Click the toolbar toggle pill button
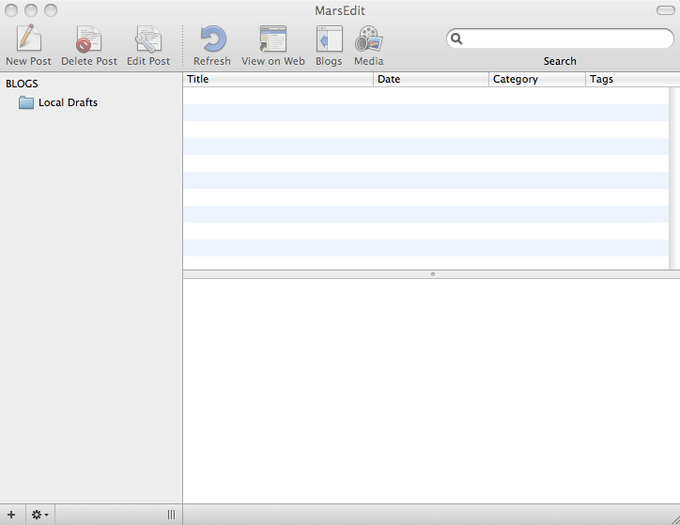 [665, 10]
